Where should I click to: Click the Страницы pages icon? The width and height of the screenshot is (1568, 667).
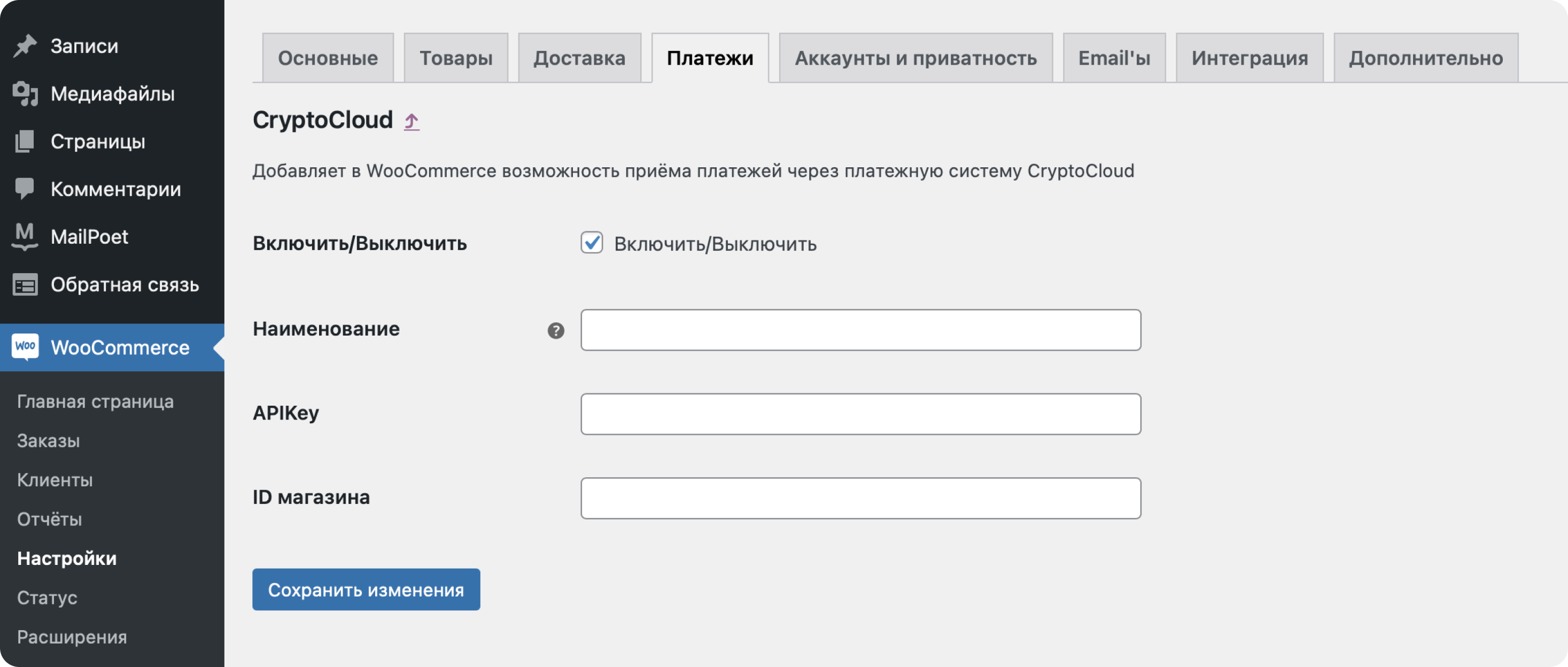pyautogui.click(x=25, y=141)
